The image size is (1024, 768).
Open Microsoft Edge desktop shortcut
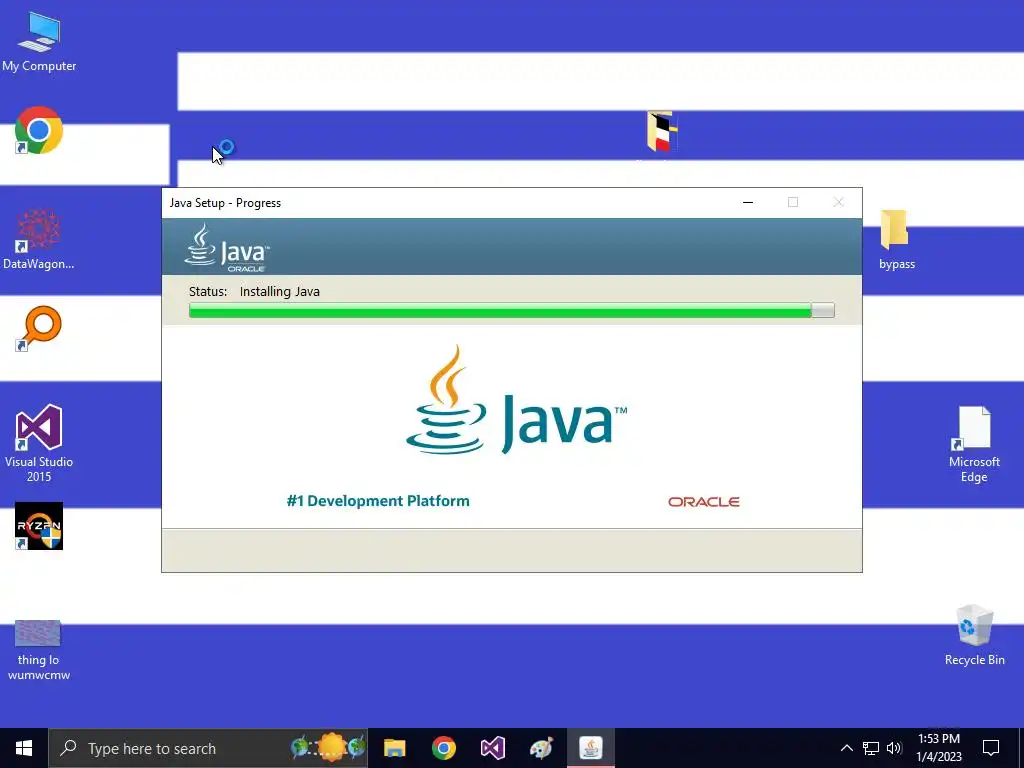[974, 444]
